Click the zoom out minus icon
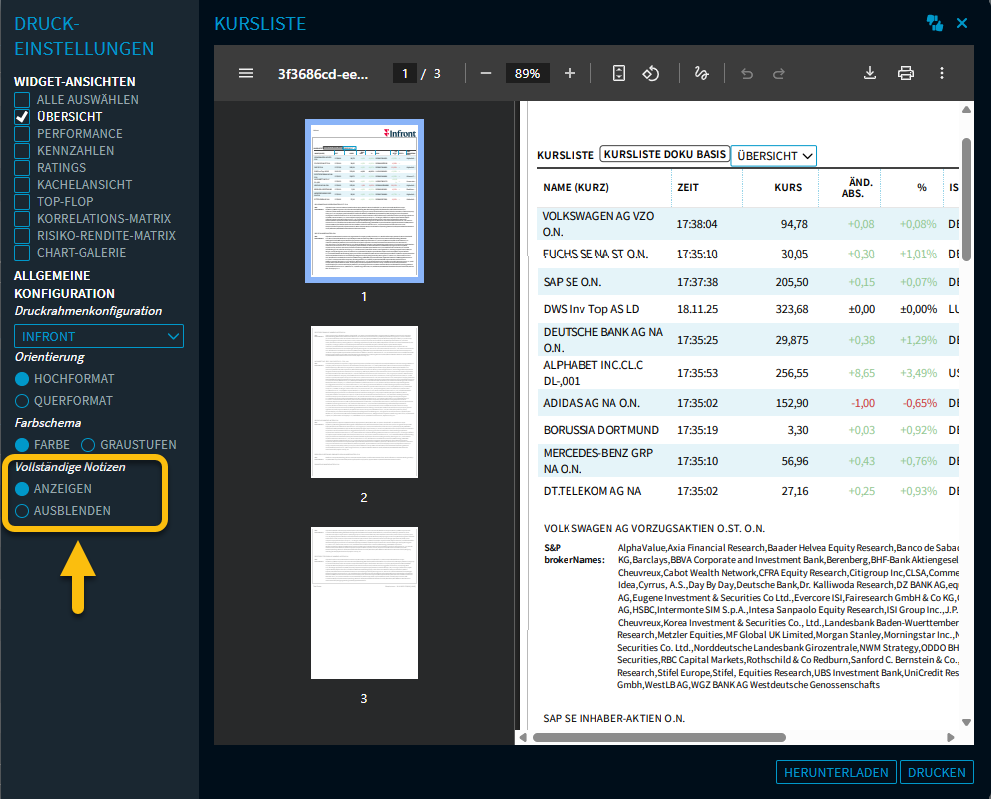Screen dimensions: 991x799 pos(486,73)
